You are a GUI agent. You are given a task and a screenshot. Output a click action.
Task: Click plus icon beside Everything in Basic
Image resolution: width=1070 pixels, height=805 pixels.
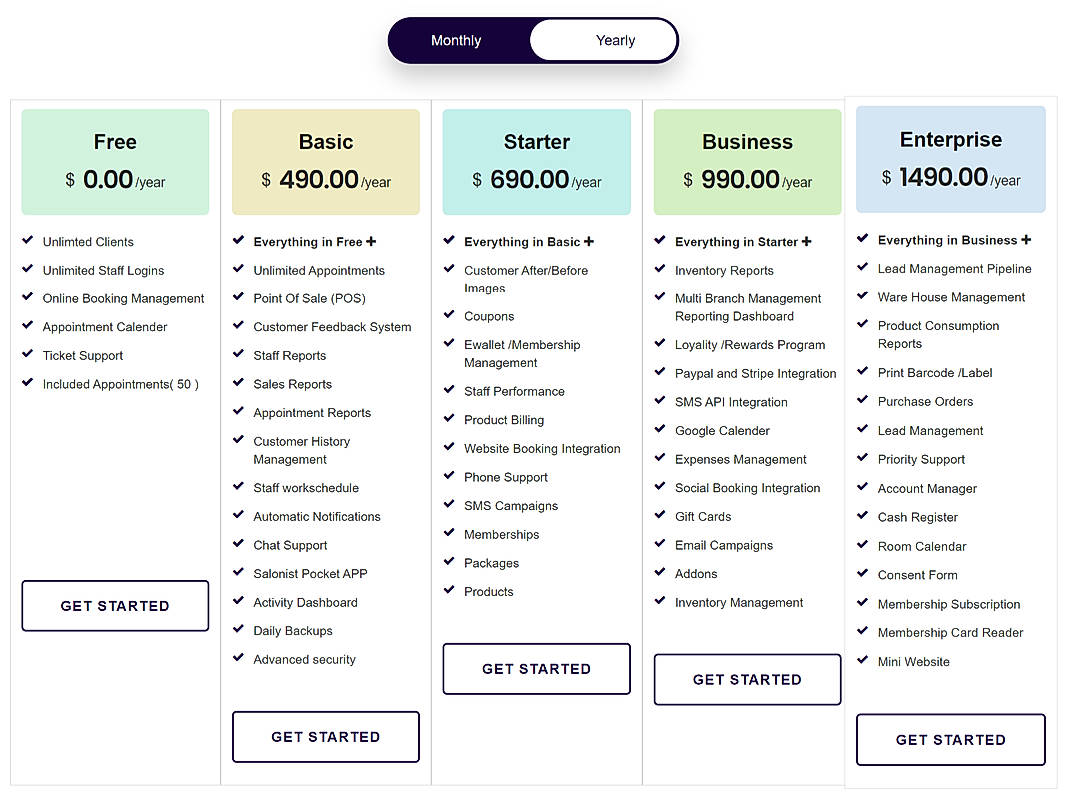(589, 242)
